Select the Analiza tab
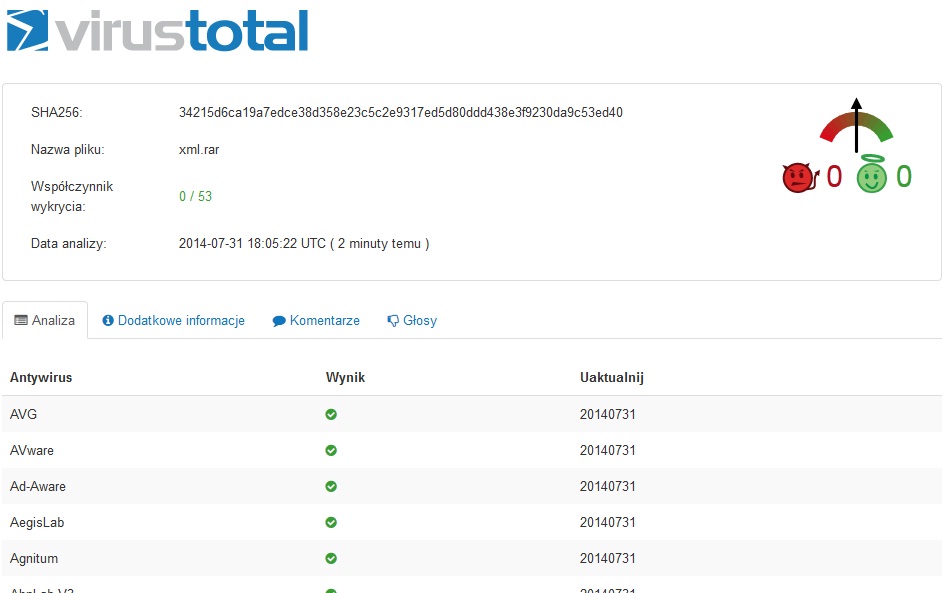Screen dimensions: 943x593 [x=45, y=321]
